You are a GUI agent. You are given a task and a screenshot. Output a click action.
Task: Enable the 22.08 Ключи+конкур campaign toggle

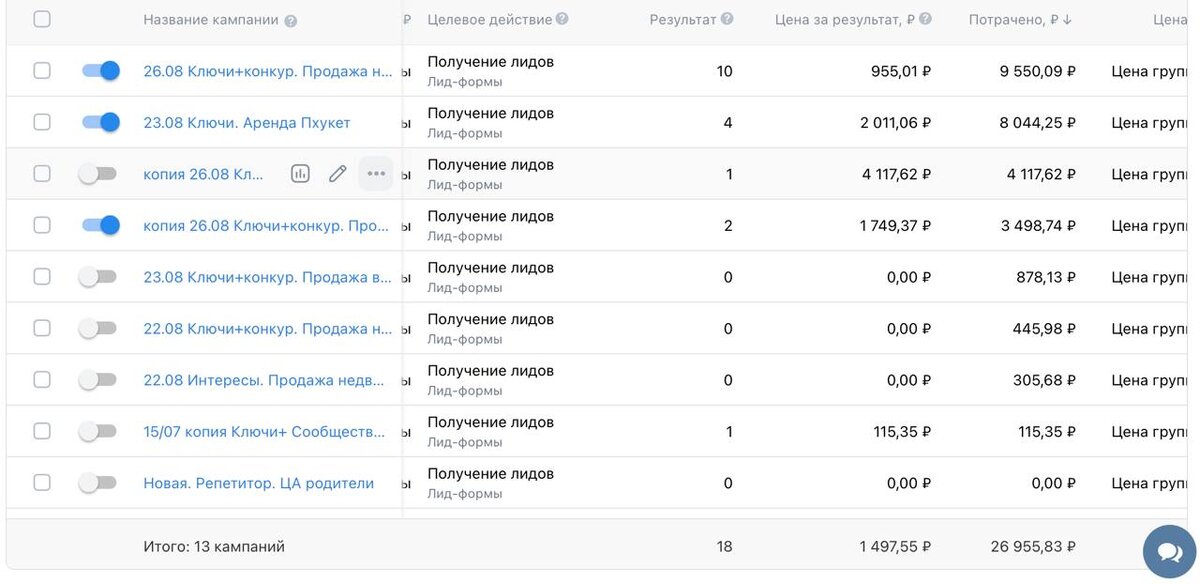[x=98, y=328]
